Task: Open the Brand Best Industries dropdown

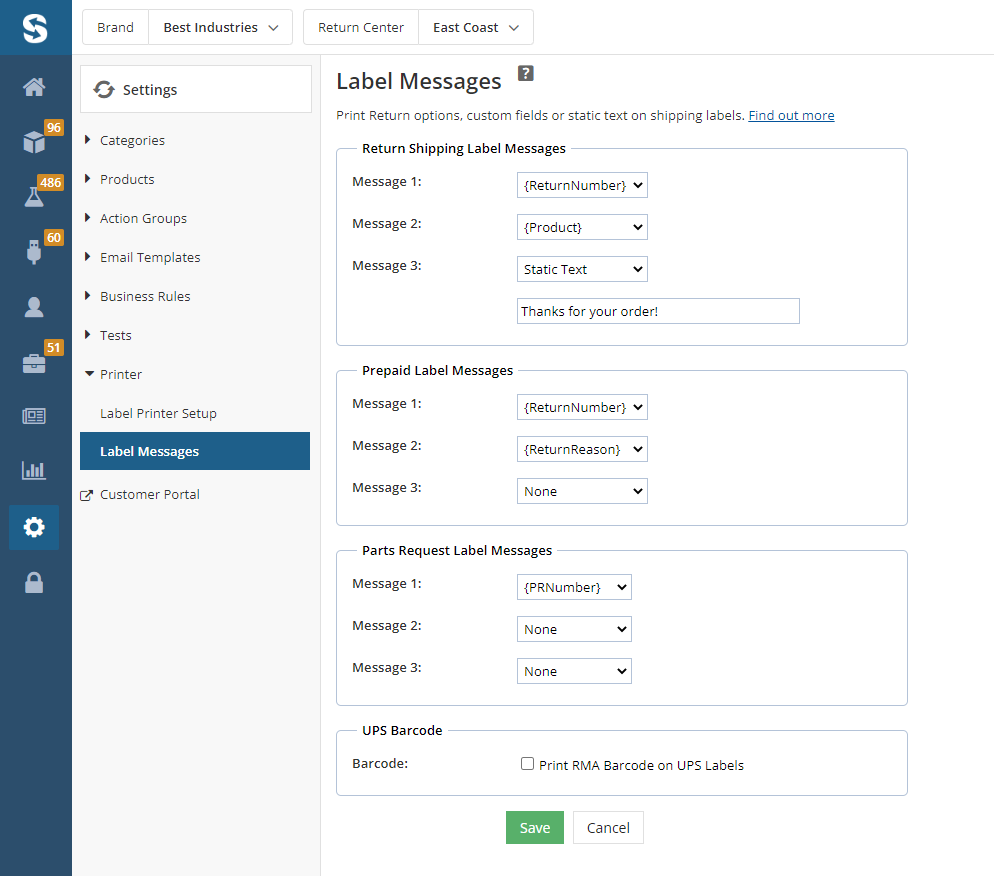Action: pyautogui.click(x=220, y=28)
